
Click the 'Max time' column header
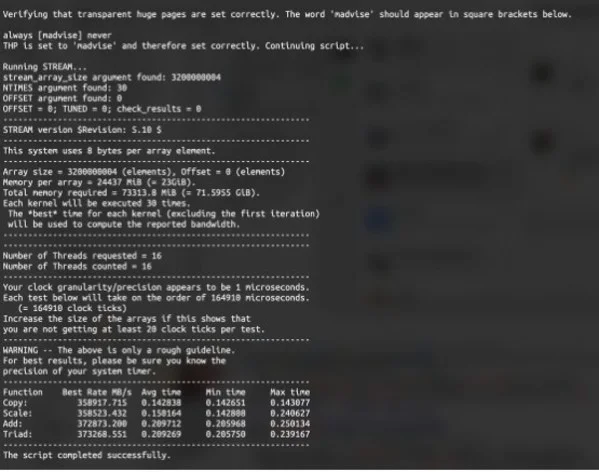pyautogui.click(x=290, y=392)
